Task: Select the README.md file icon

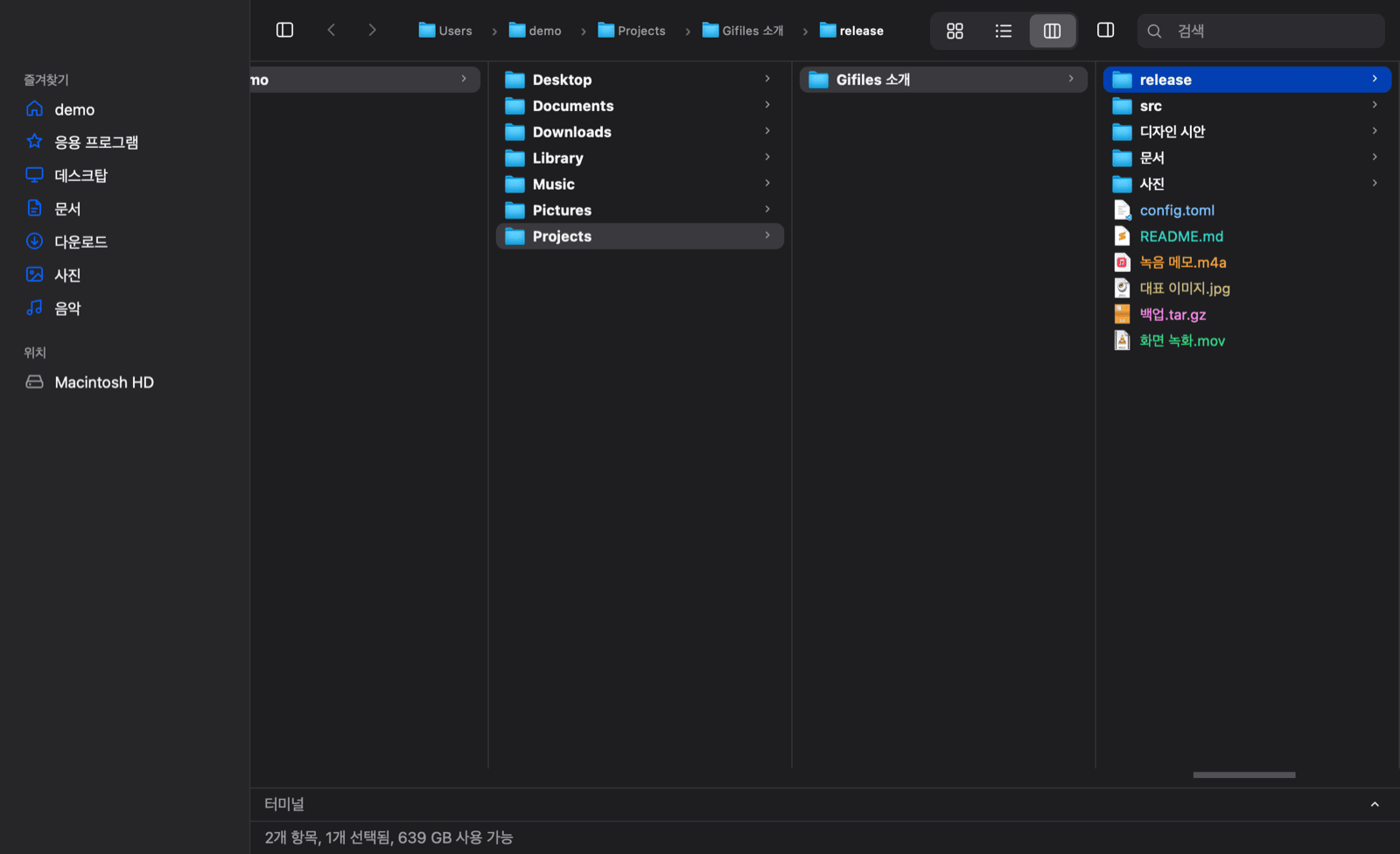Action: [1122, 236]
